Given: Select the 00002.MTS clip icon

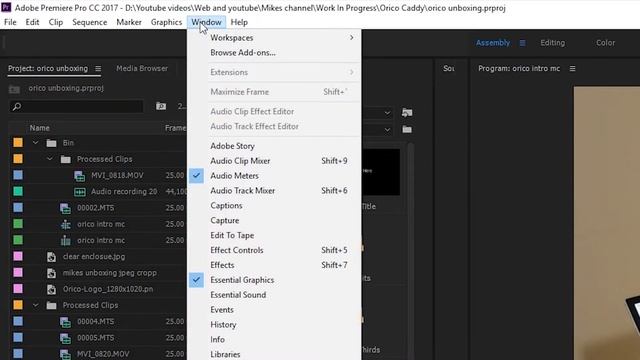Looking at the screenshot, I should (x=65, y=208).
